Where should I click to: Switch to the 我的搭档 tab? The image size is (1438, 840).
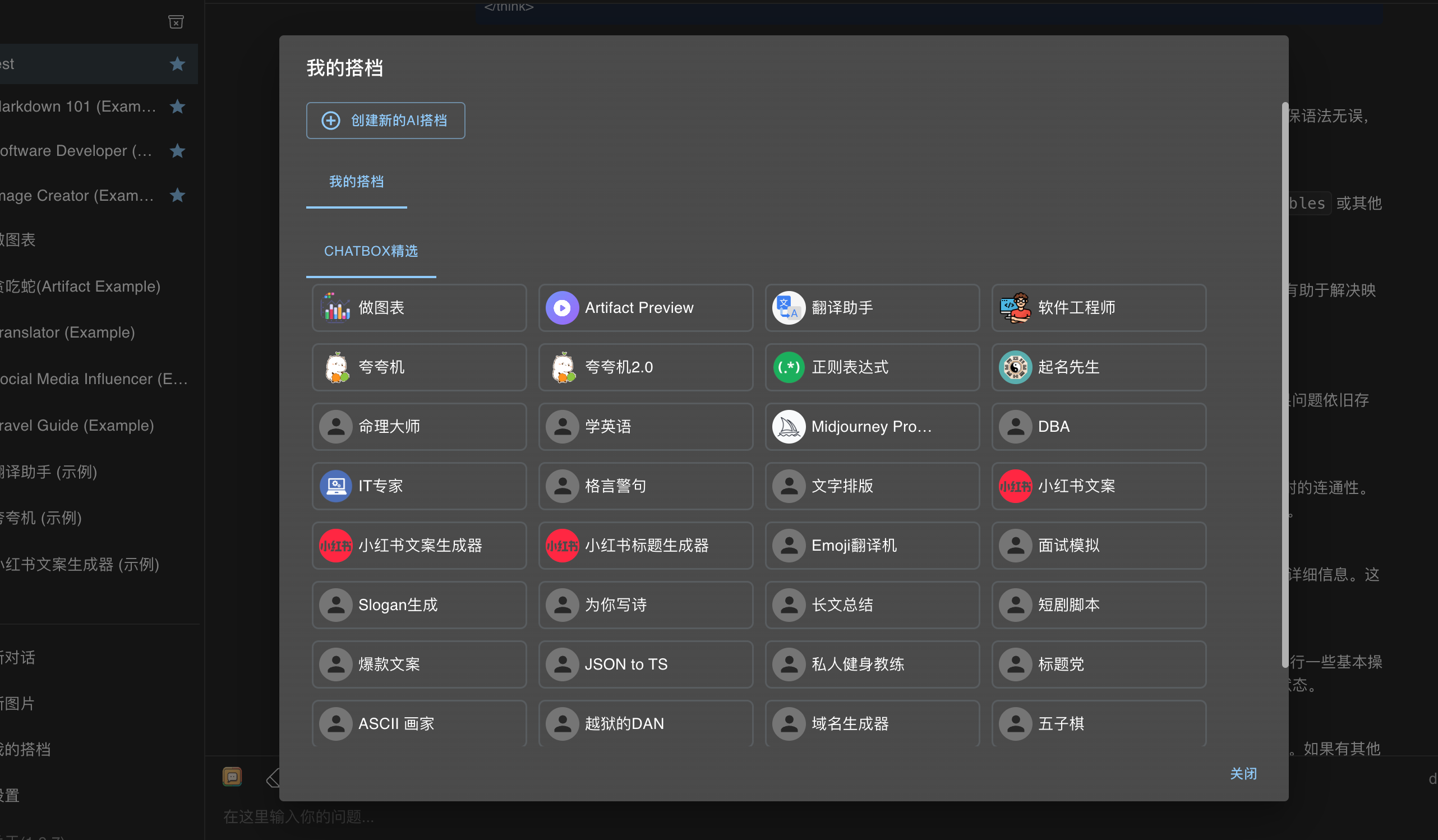tap(356, 182)
